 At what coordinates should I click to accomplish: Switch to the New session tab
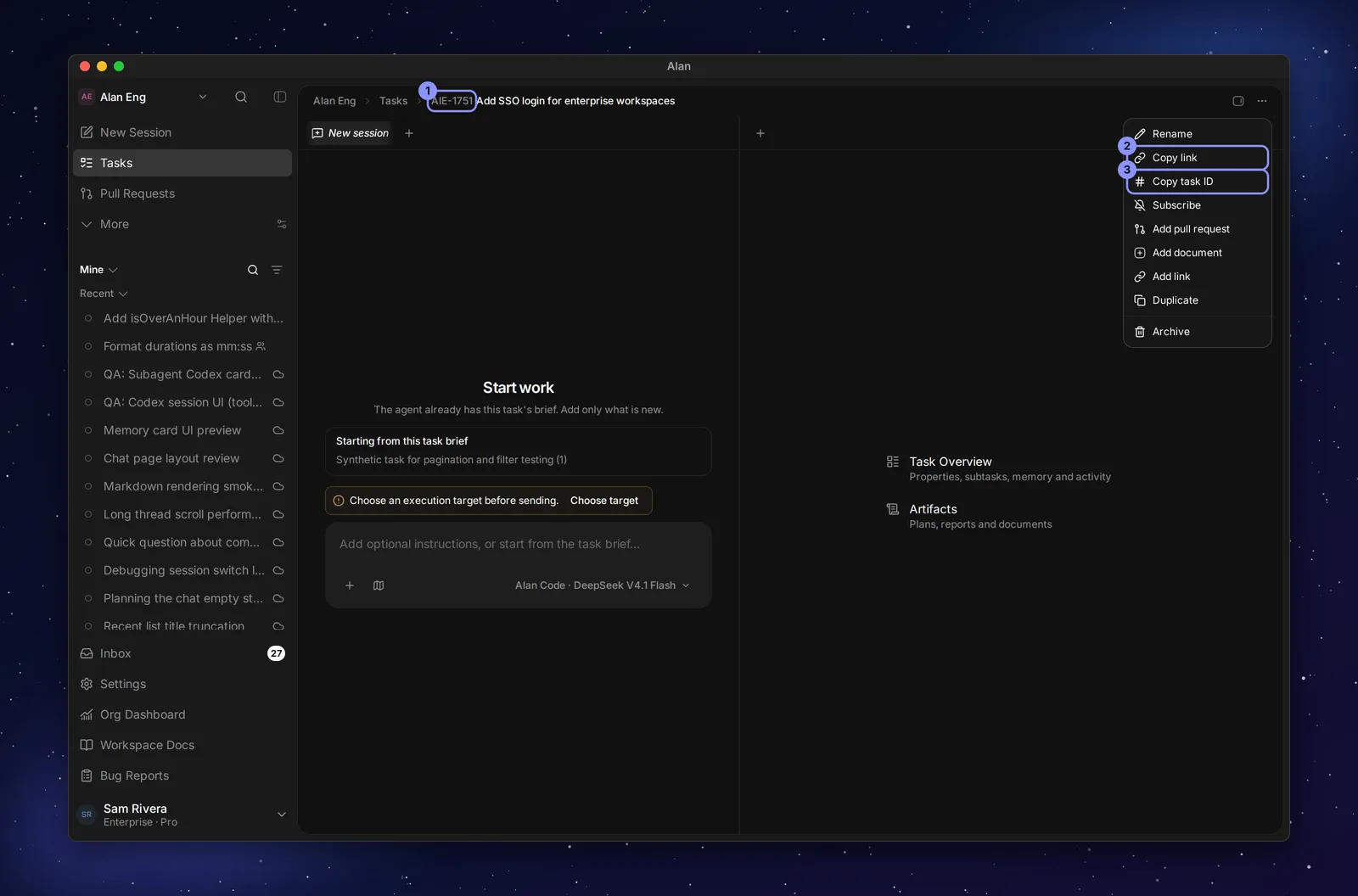[350, 133]
